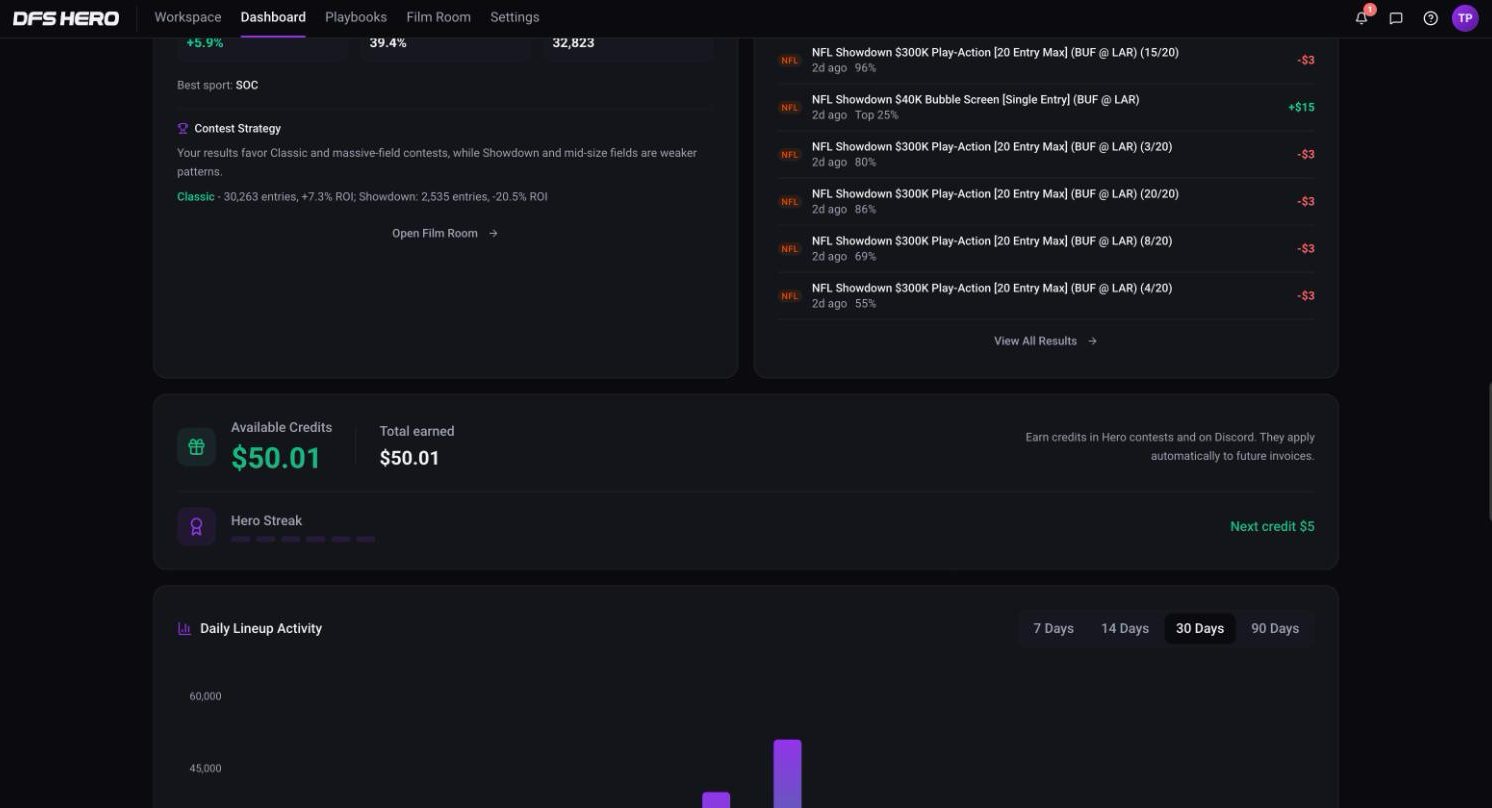This screenshot has width=1492, height=808.
Task: Switch to the Workspace tab
Action: pyautogui.click(x=188, y=17)
